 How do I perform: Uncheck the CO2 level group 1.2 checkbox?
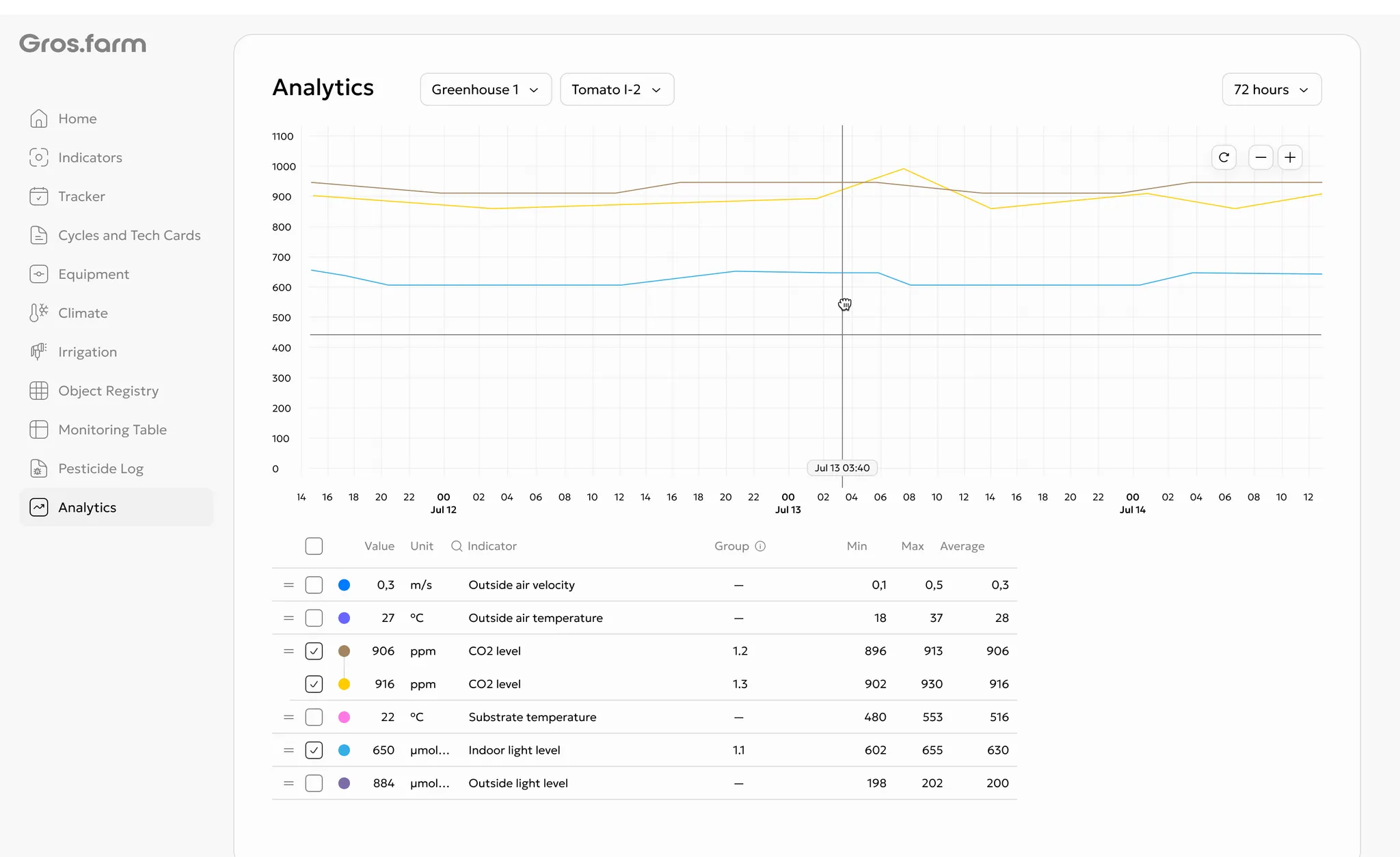[314, 651]
